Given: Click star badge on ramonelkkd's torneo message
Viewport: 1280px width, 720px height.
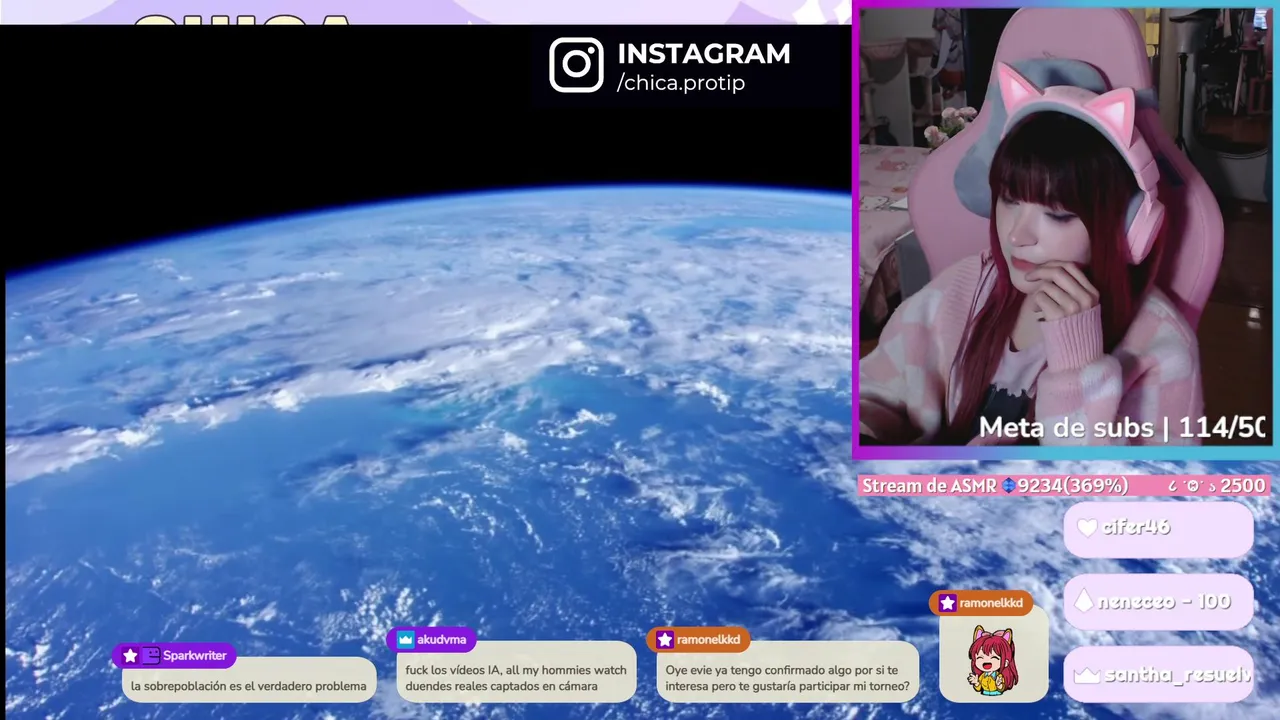Looking at the screenshot, I should (x=664, y=640).
